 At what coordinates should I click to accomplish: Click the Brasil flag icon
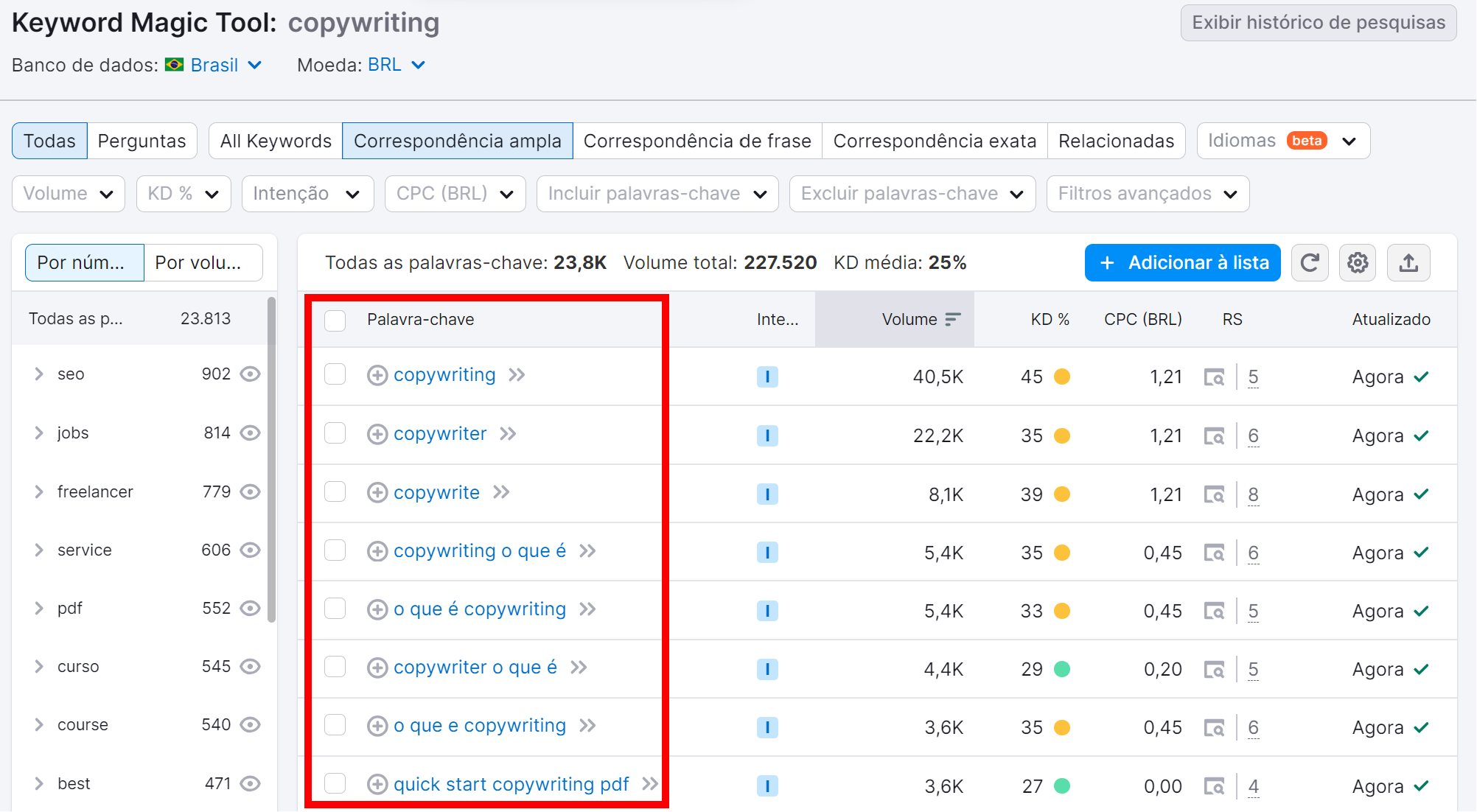click(x=175, y=65)
